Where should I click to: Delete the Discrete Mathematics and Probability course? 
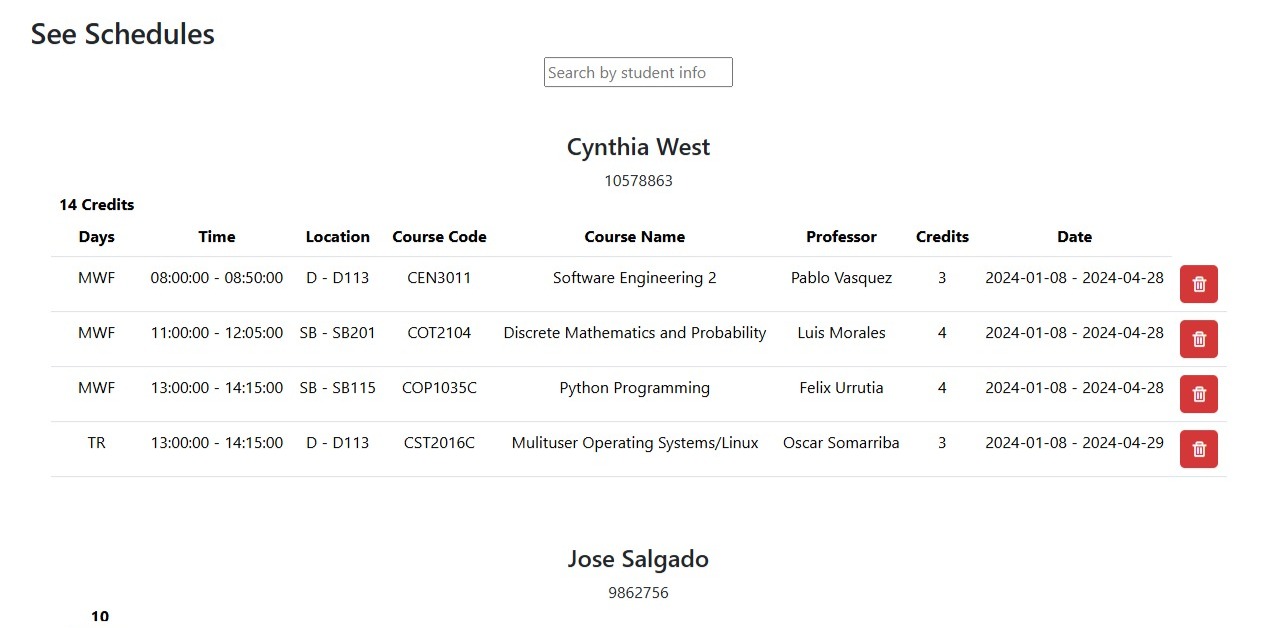(x=1198, y=339)
